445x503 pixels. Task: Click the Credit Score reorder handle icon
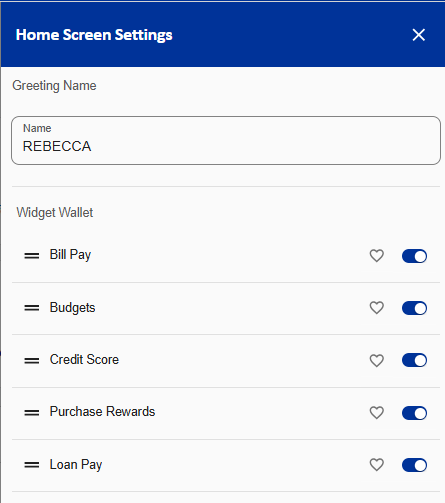coord(32,360)
